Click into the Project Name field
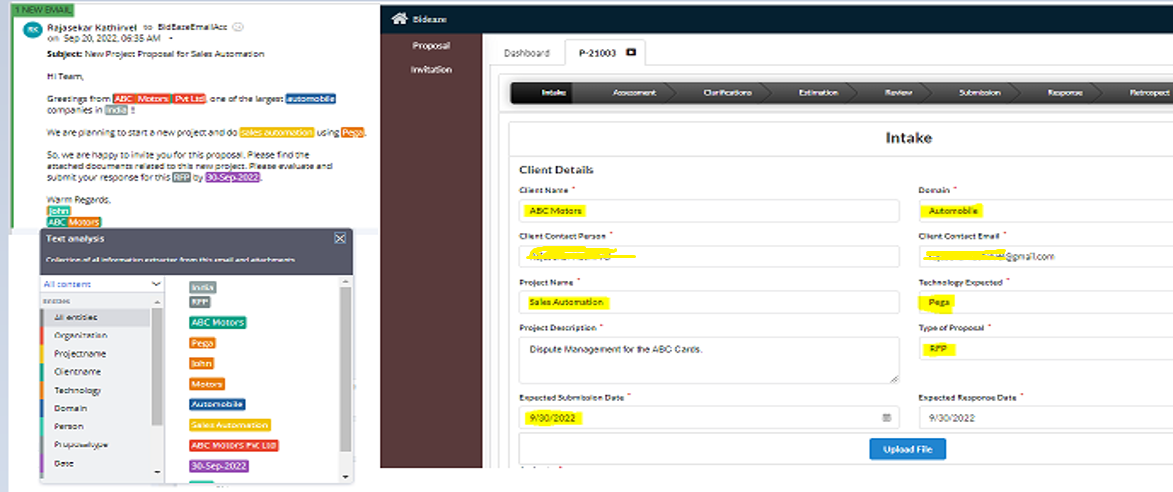The image size is (1173, 492). point(708,302)
